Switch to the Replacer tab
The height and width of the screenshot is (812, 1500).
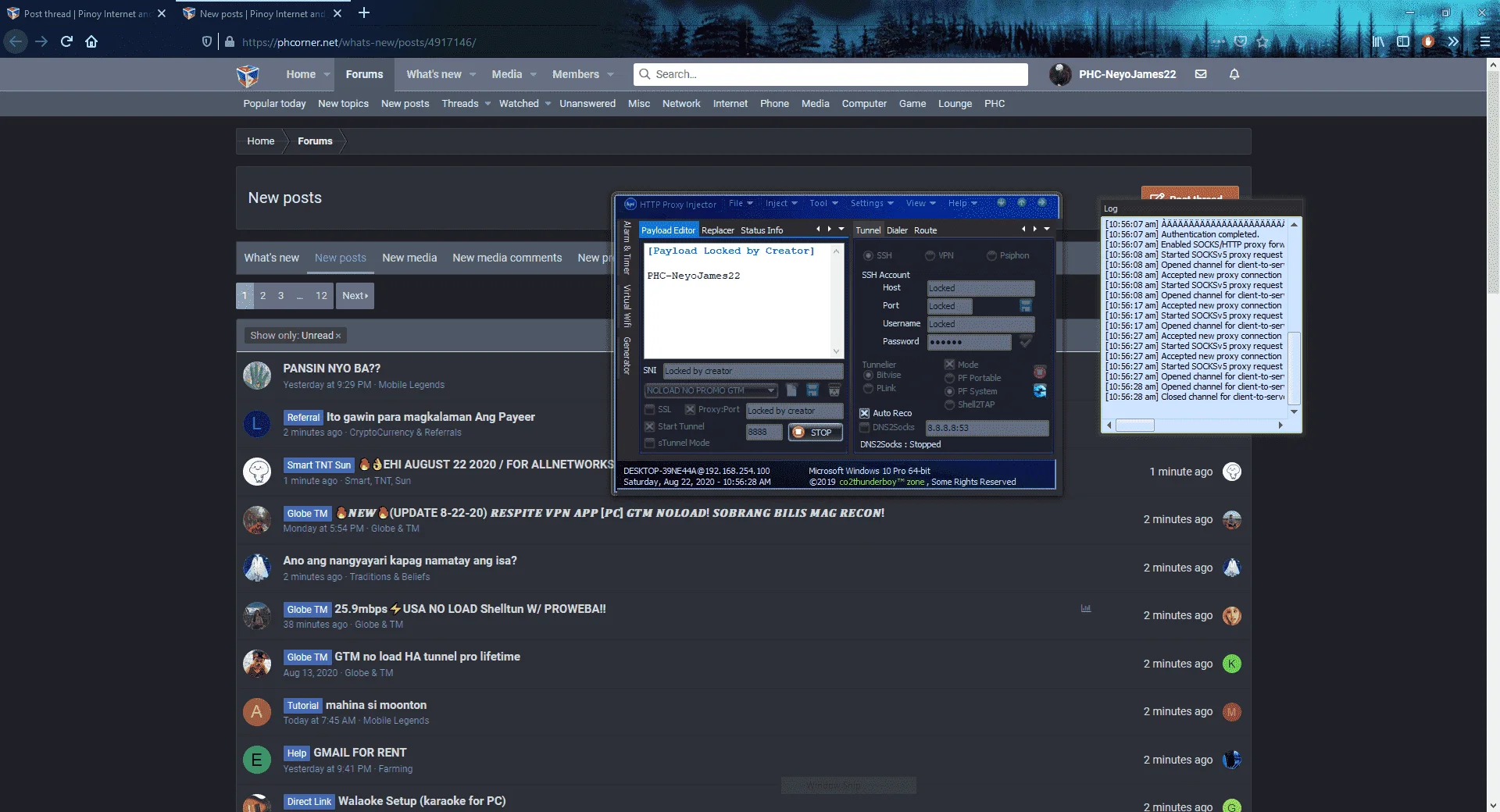tap(717, 230)
